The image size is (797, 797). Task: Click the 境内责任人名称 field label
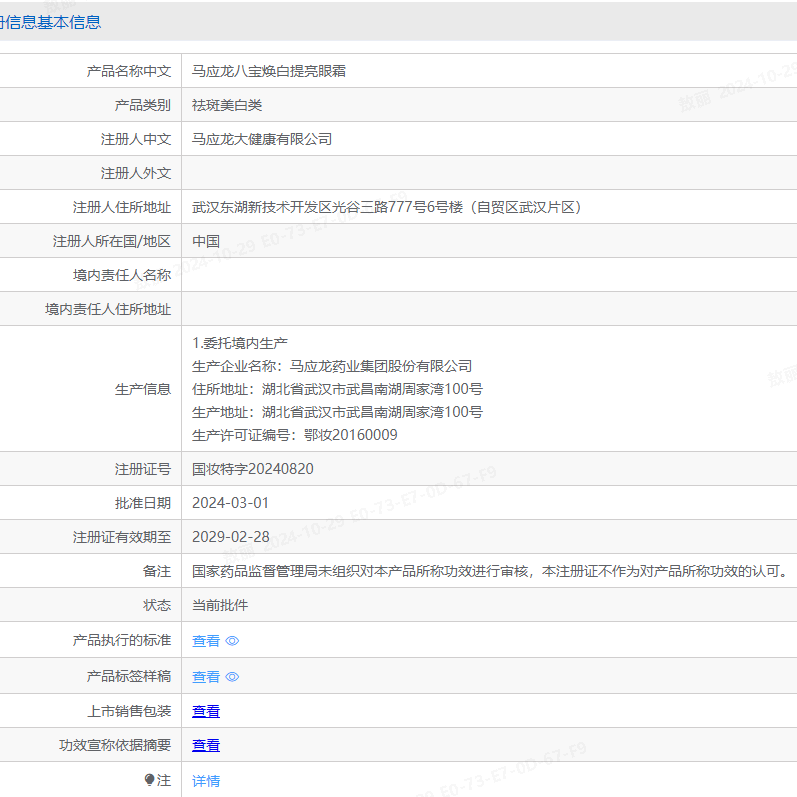pos(122,275)
